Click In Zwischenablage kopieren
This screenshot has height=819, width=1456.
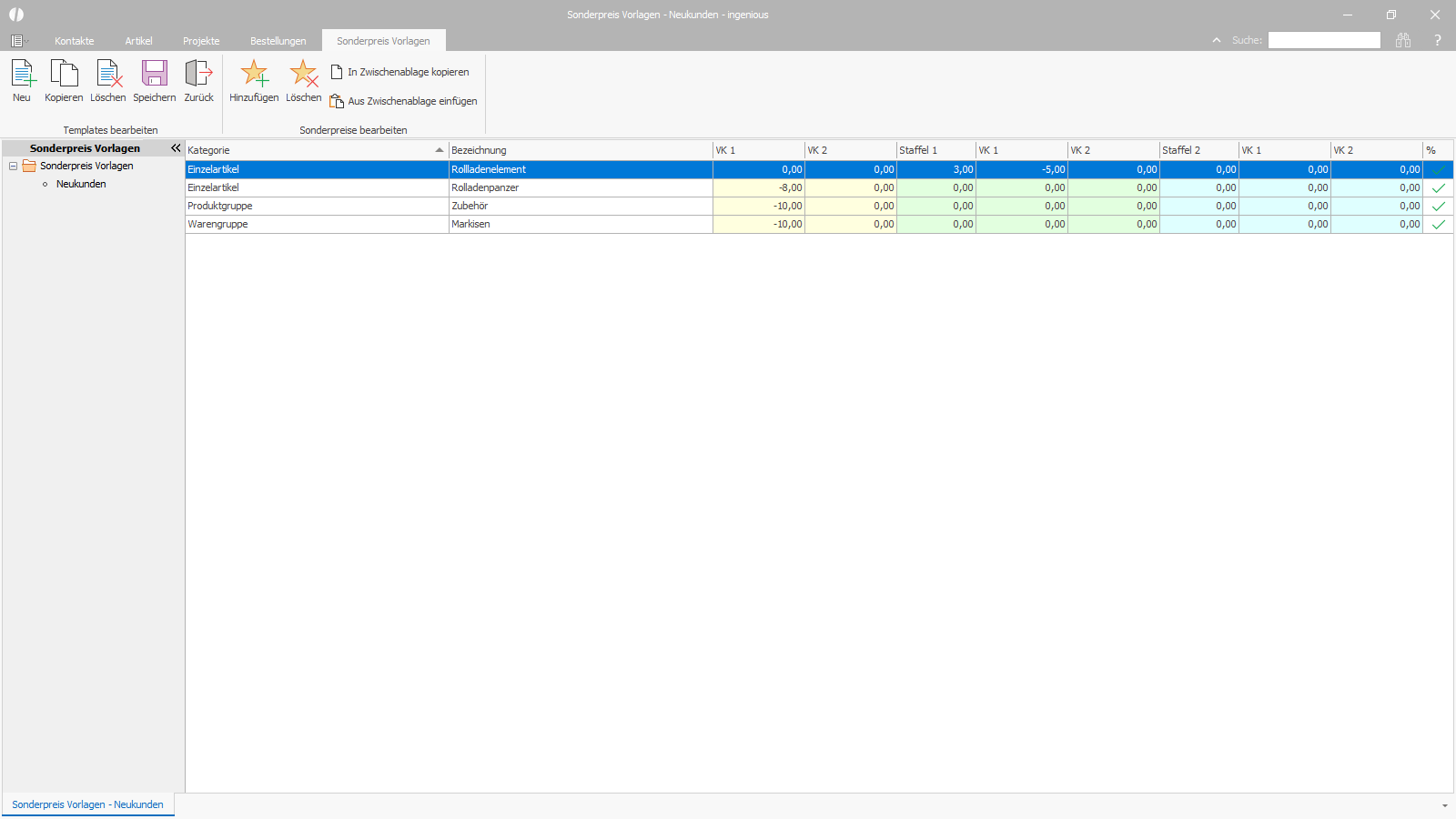click(x=400, y=72)
